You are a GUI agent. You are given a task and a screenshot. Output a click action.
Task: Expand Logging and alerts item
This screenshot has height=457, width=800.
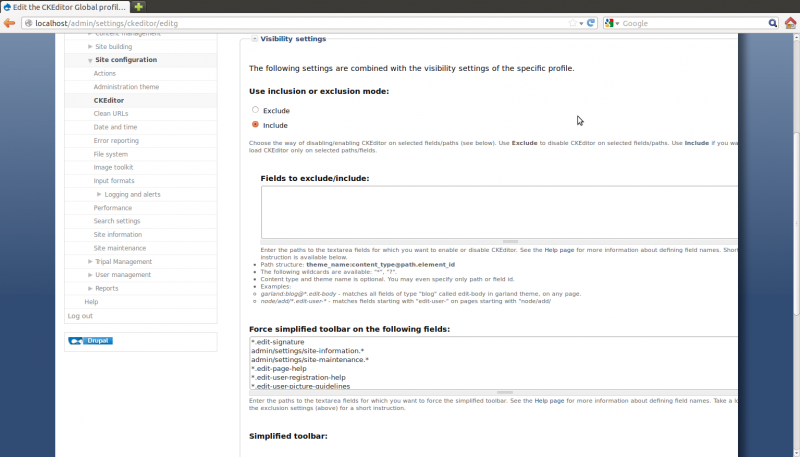tap(99, 194)
